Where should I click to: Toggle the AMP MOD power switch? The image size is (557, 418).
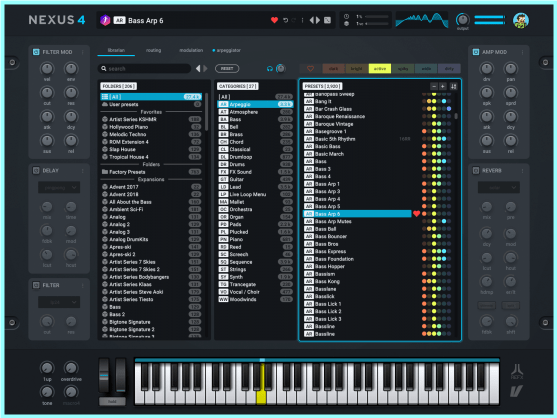point(476,52)
